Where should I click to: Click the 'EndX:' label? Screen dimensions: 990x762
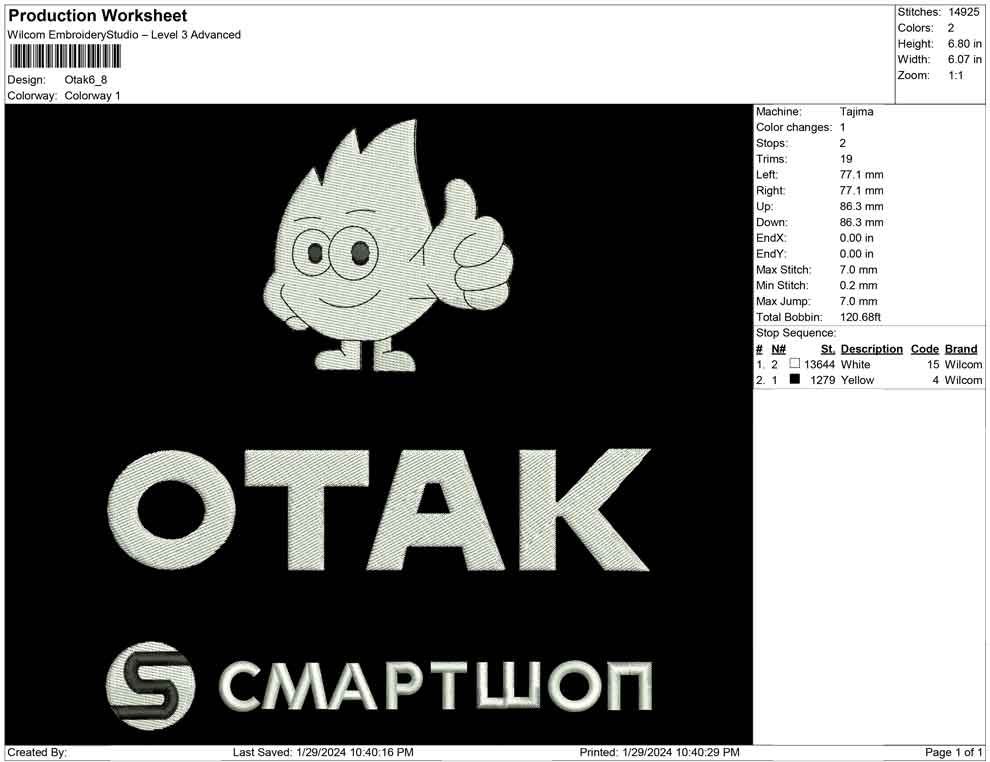point(771,238)
